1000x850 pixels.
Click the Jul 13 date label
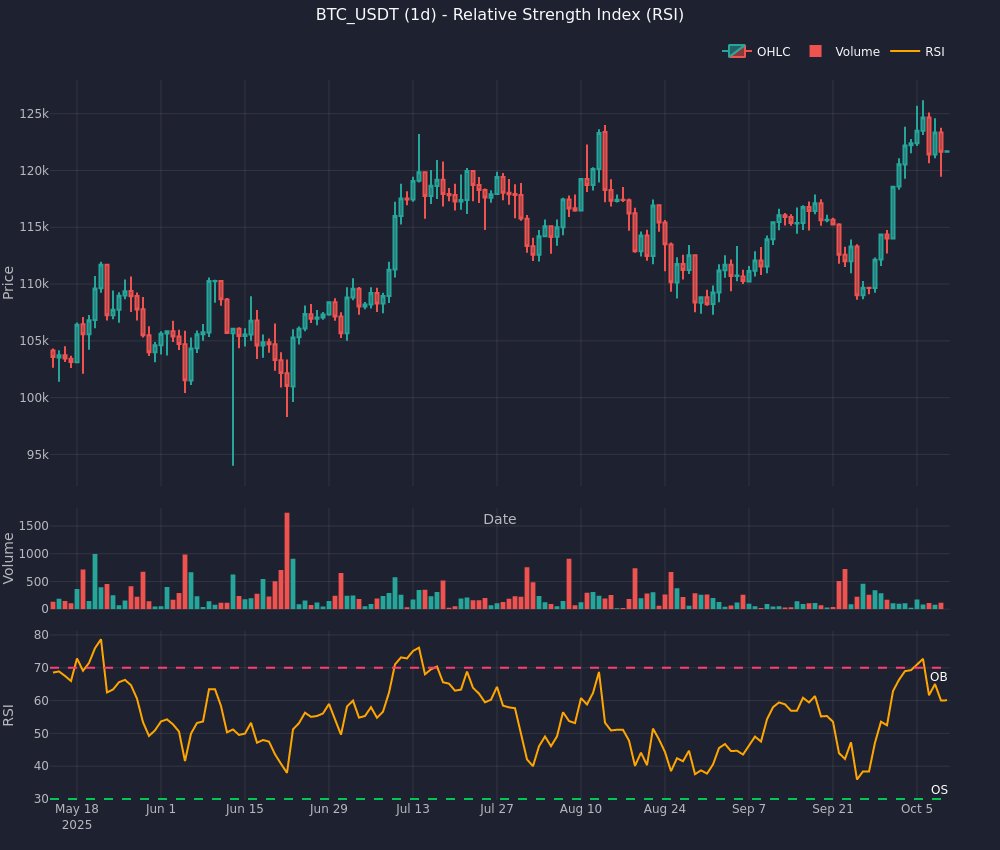412,809
